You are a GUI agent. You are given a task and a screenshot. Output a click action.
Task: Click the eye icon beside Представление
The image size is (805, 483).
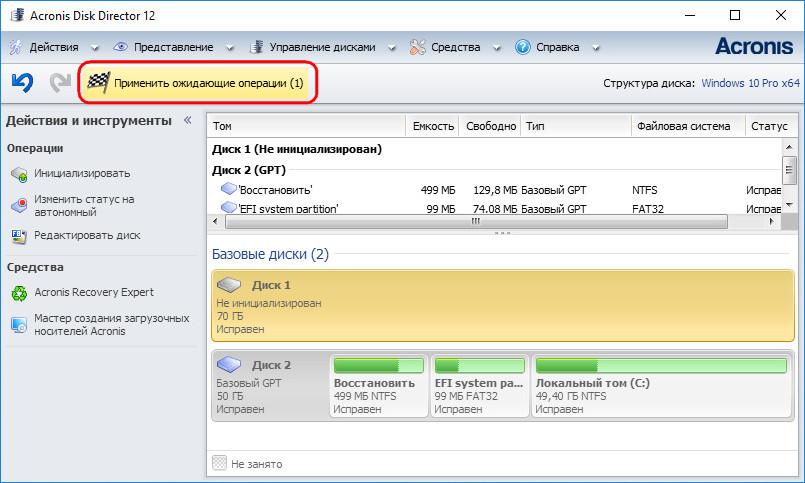click(x=120, y=47)
